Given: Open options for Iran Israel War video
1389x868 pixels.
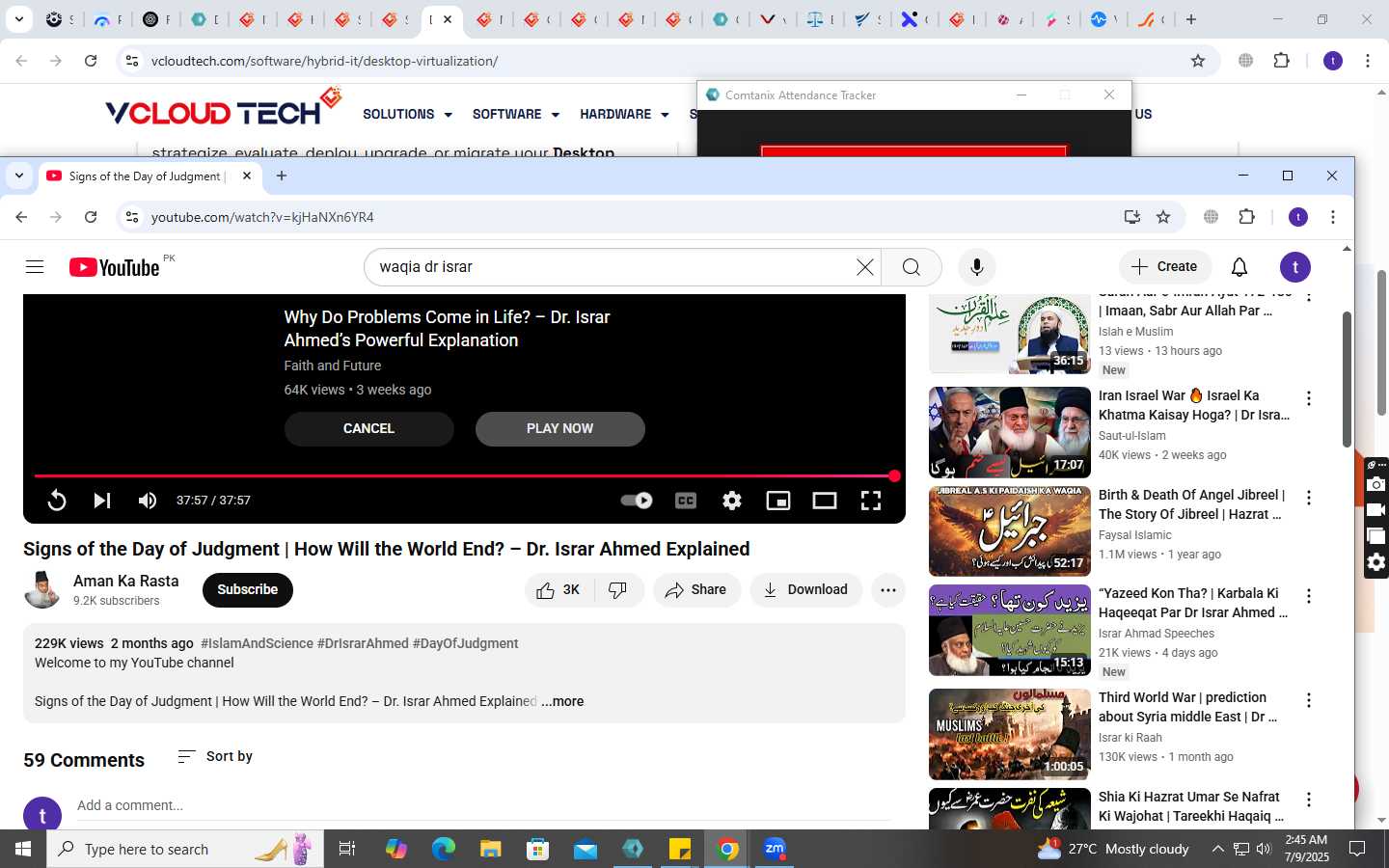Looking at the screenshot, I should [x=1309, y=398].
